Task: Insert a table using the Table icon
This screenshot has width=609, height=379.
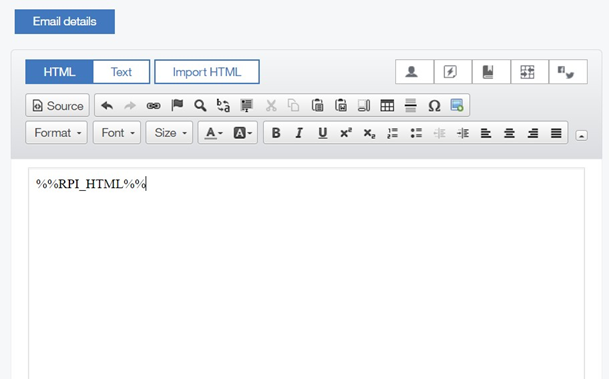Action: pos(387,106)
